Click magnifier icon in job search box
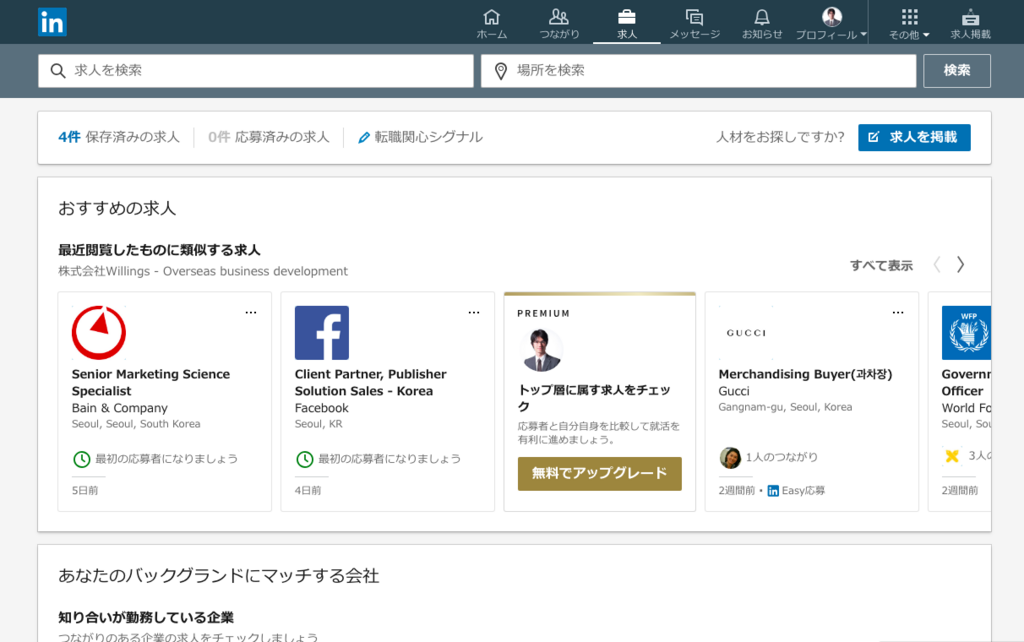Image resolution: width=1024 pixels, height=642 pixels. [58, 71]
